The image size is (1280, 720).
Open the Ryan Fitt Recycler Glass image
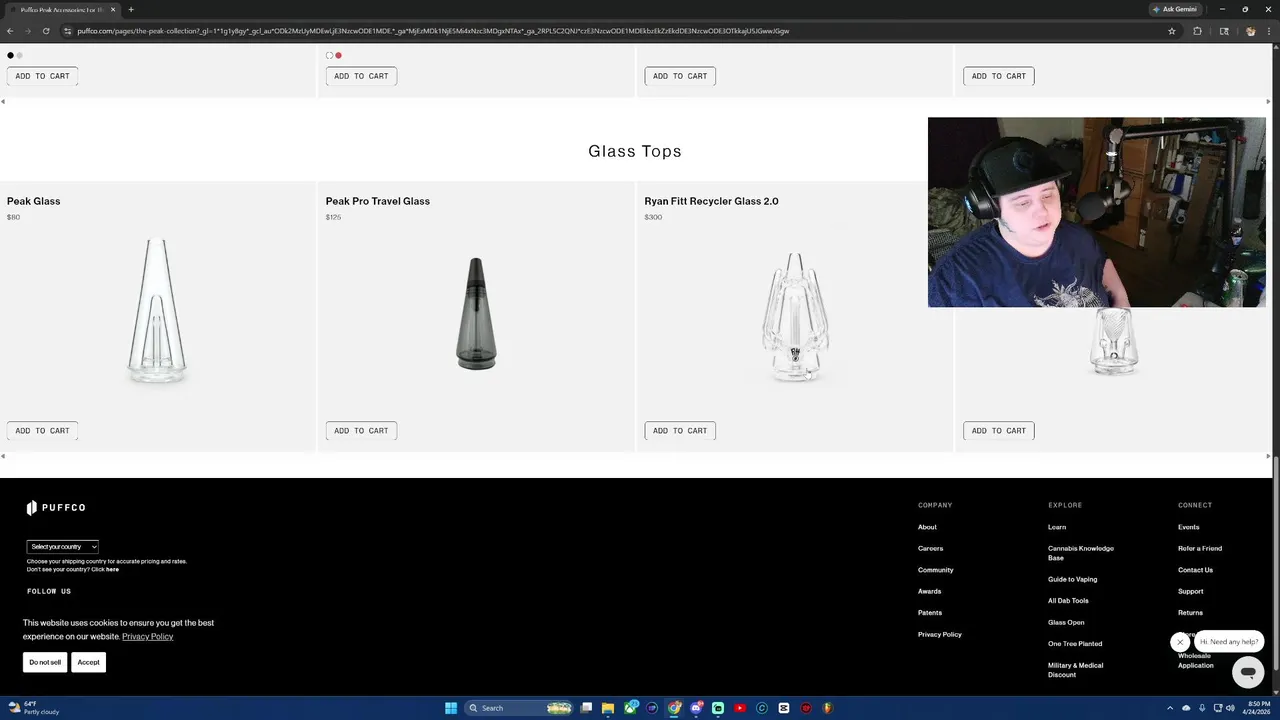coord(795,317)
